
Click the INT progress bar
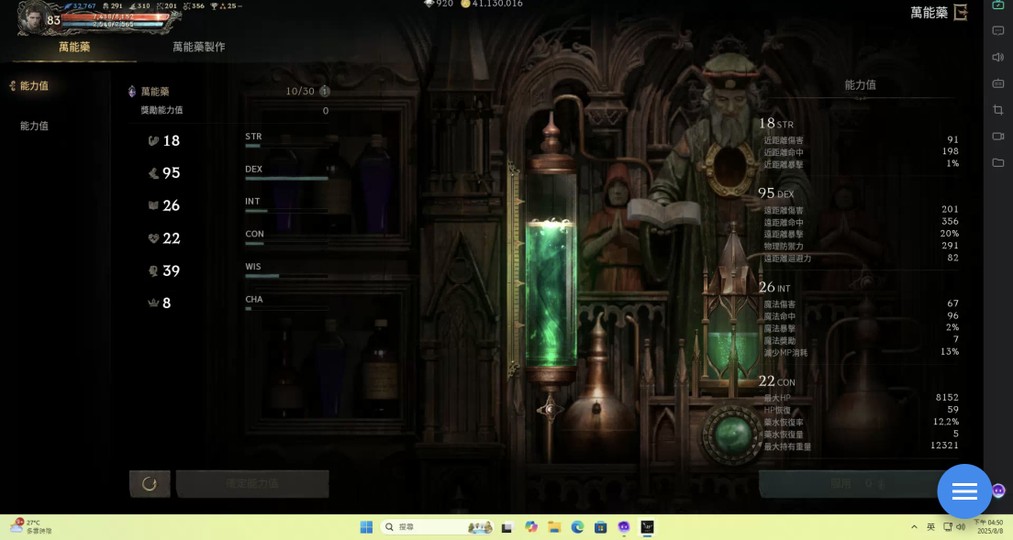coord(287,211)
